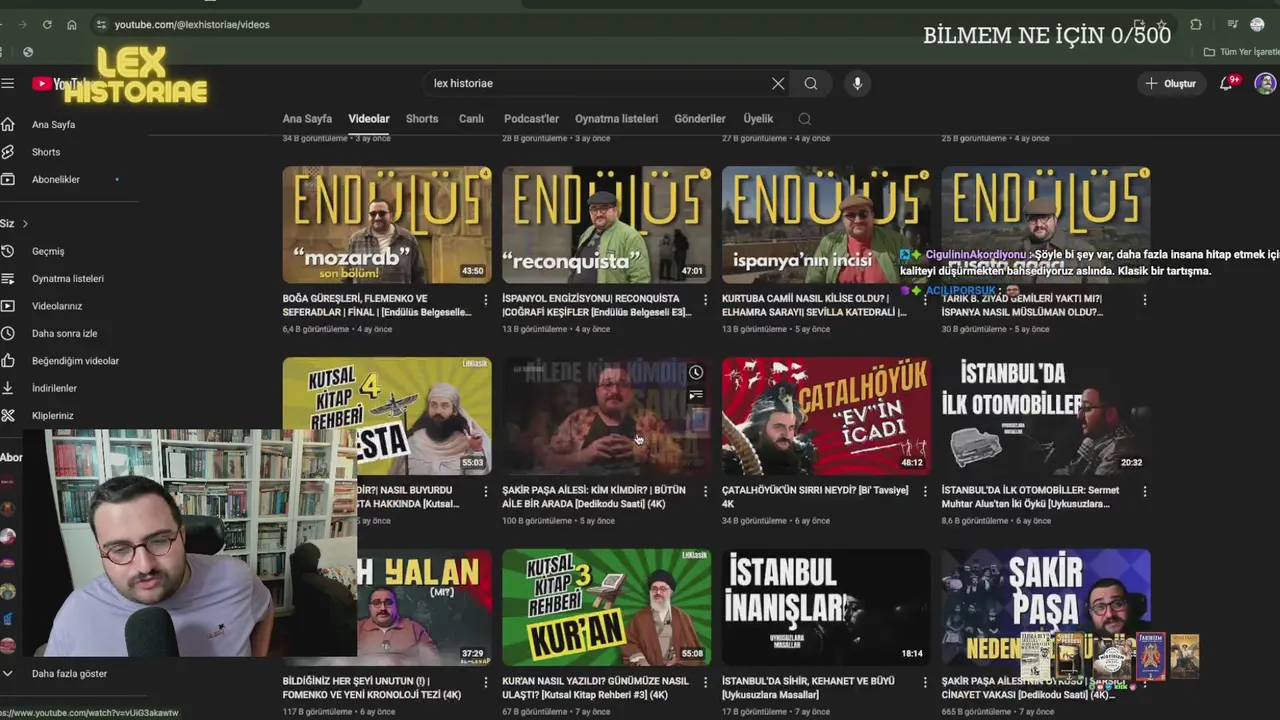Open the YouTube hamburger guide menu
1280x720 pixels.
tap(8, 84)
